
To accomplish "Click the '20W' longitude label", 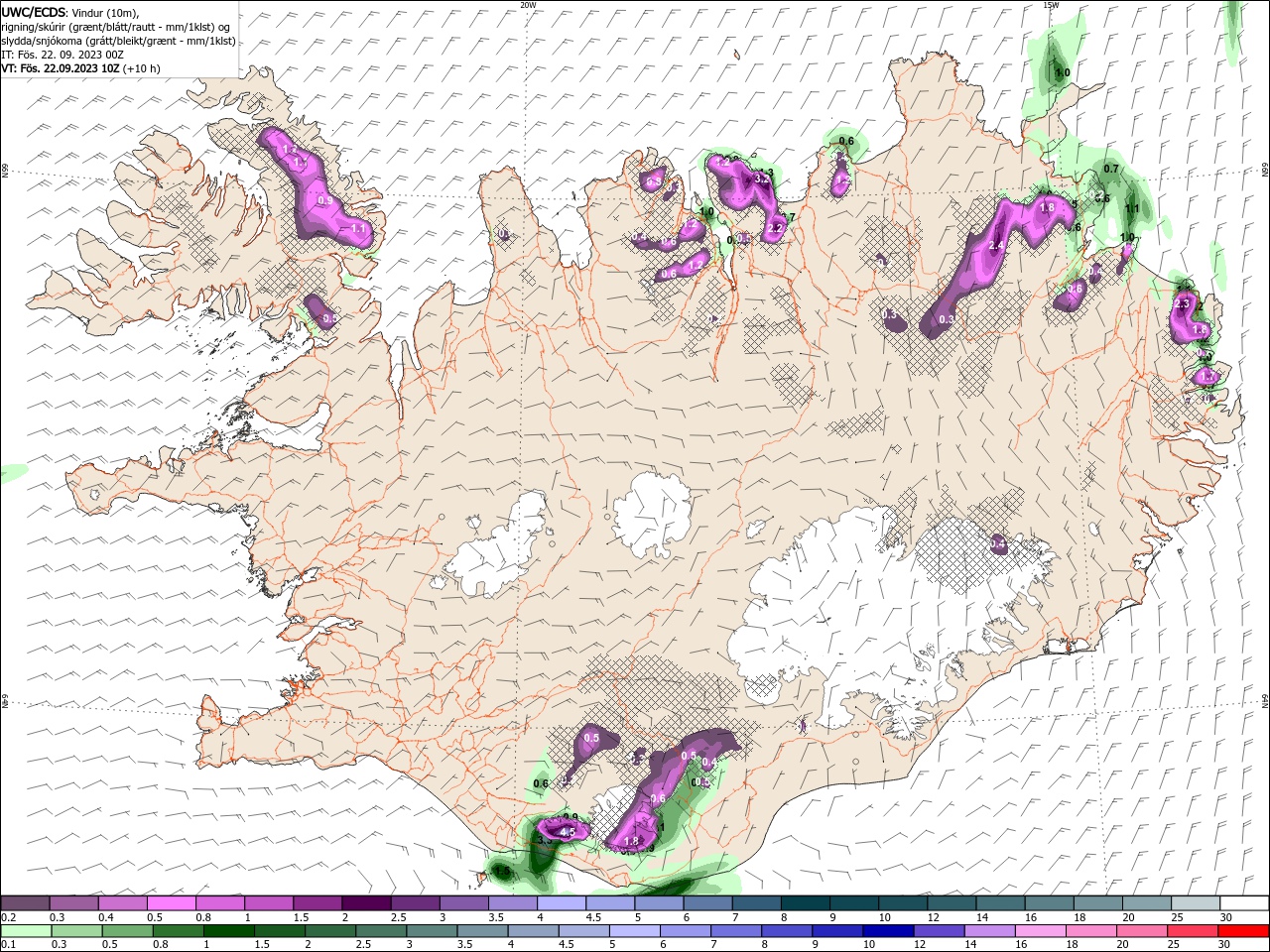I will (x=528, y=4).
